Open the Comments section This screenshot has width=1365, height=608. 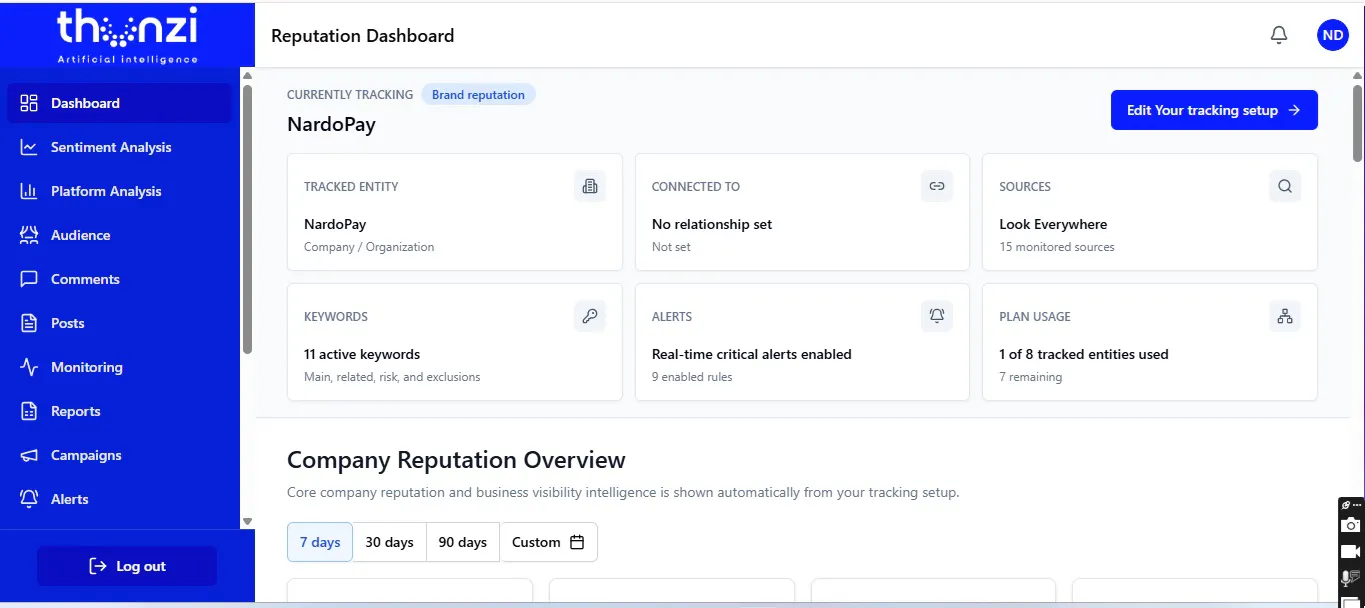click(x=120, y=279)
